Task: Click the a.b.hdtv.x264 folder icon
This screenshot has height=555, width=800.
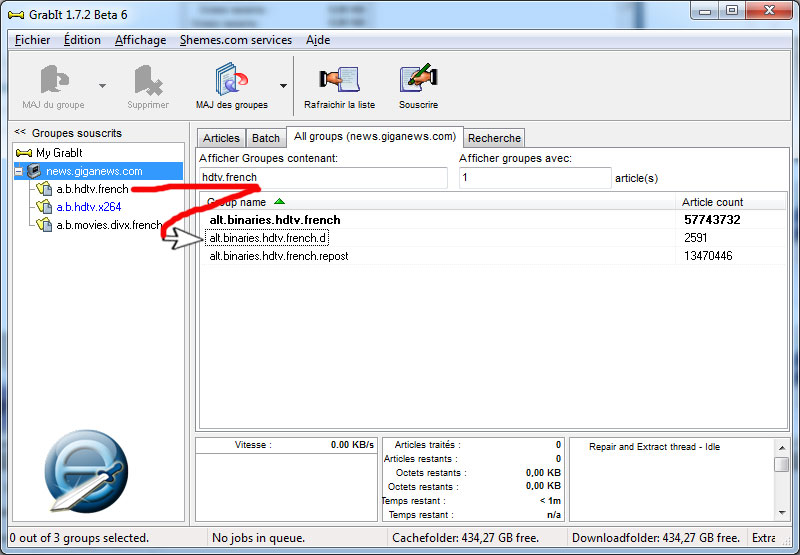Action: pyautogui.click(x=44, y=207)
